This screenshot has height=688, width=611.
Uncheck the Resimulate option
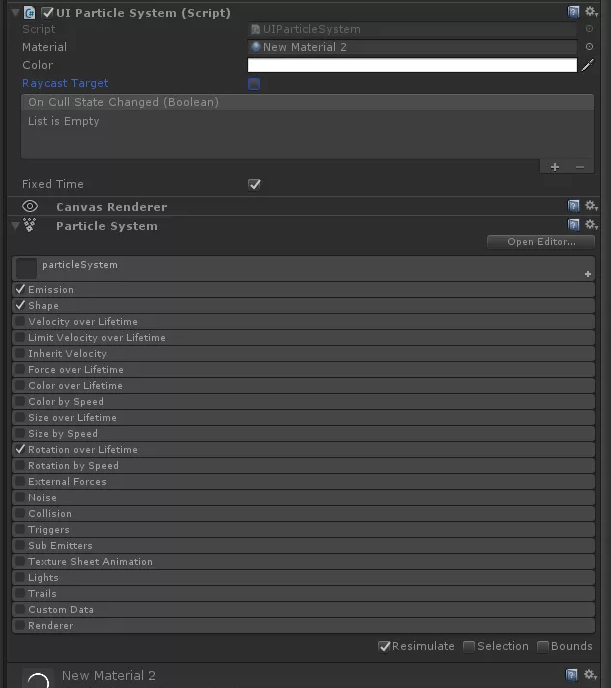[x=385, y=646]
